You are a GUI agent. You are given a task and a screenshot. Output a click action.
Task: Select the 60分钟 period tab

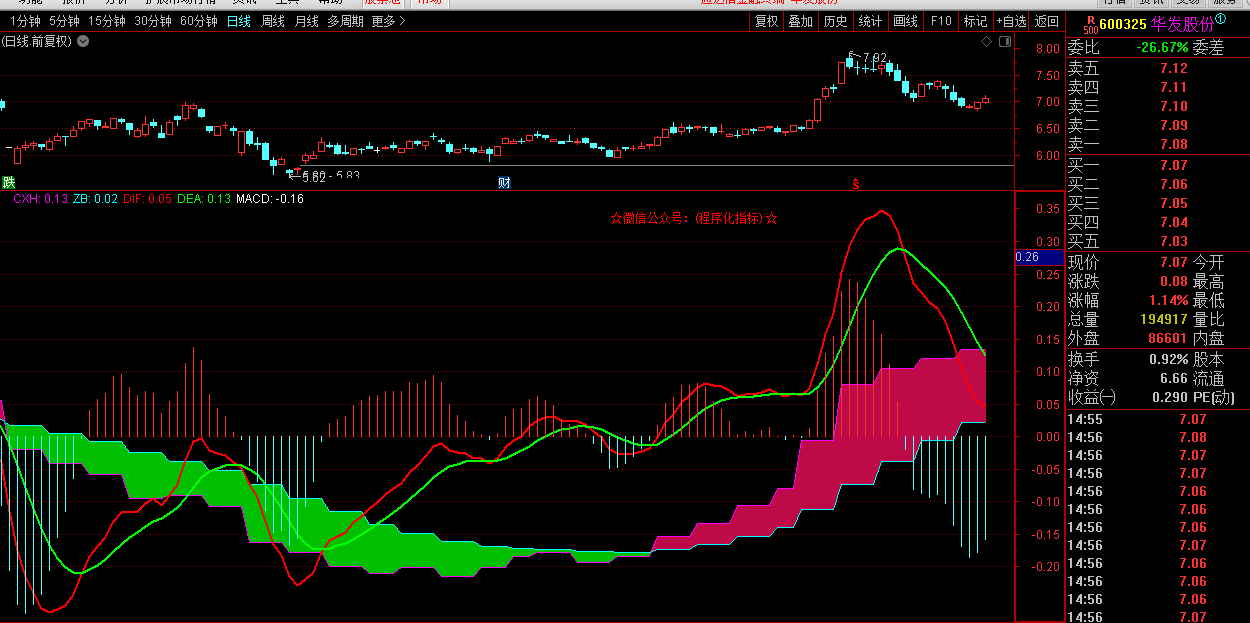[199, 21]
